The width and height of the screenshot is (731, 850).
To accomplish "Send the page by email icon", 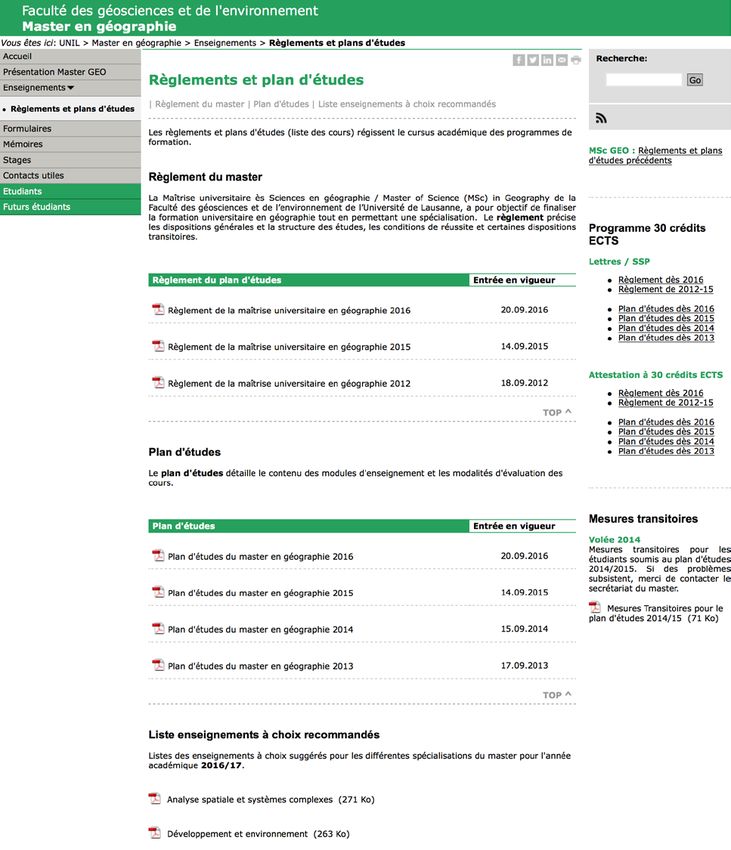I will pos(561,60).
